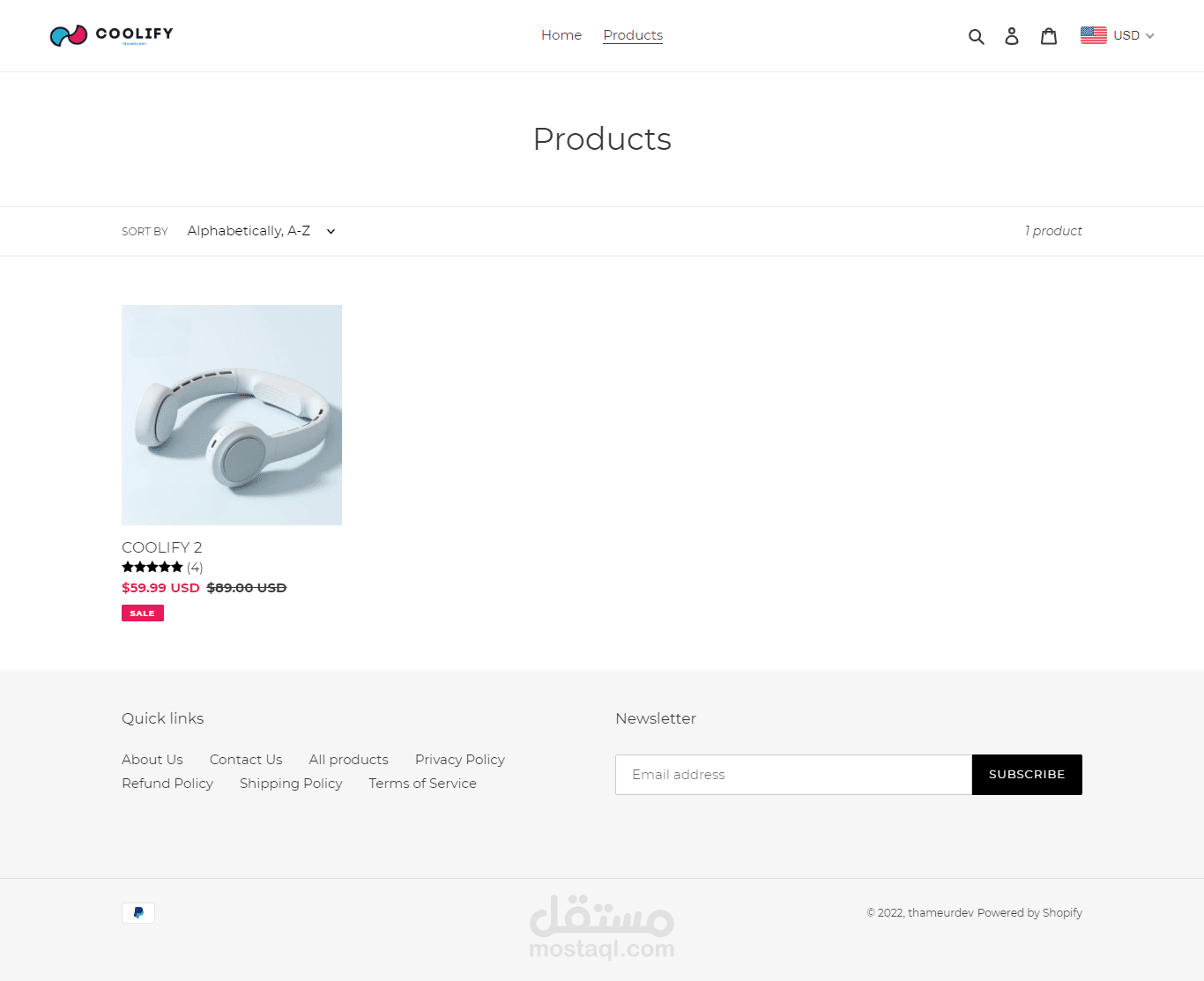Click the Newsletter footer heading
Viewport: 1204px width, 981px height.
pyautogui.click(x=656, y=718)
